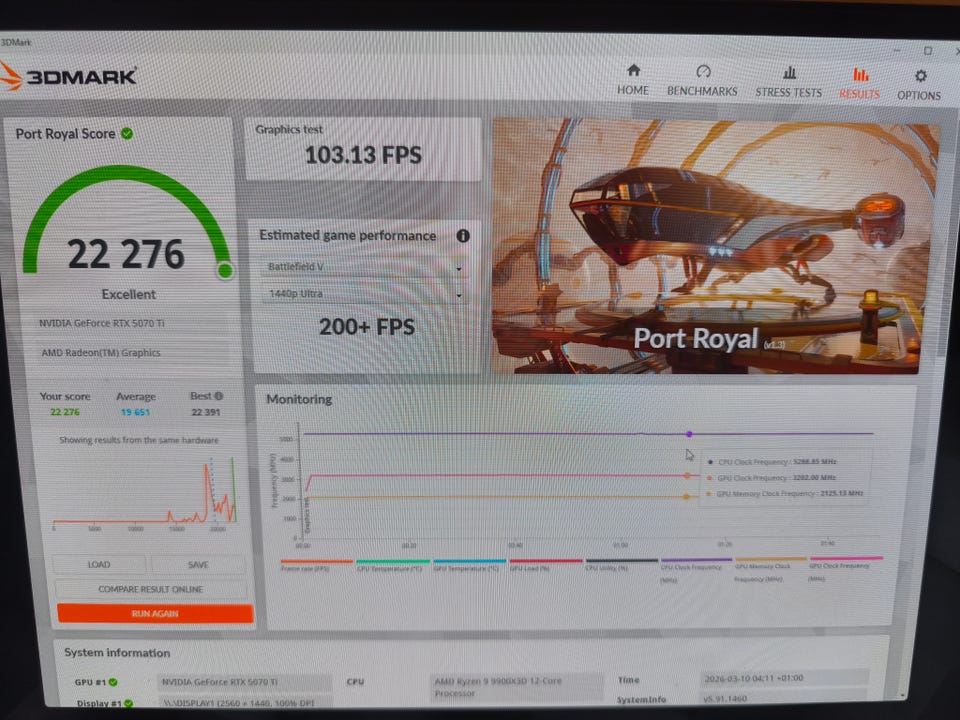Screen dimensions: 960x720
Task: Toggle the GPU Load (%) legend line
Action: click(x=546, y=565)
